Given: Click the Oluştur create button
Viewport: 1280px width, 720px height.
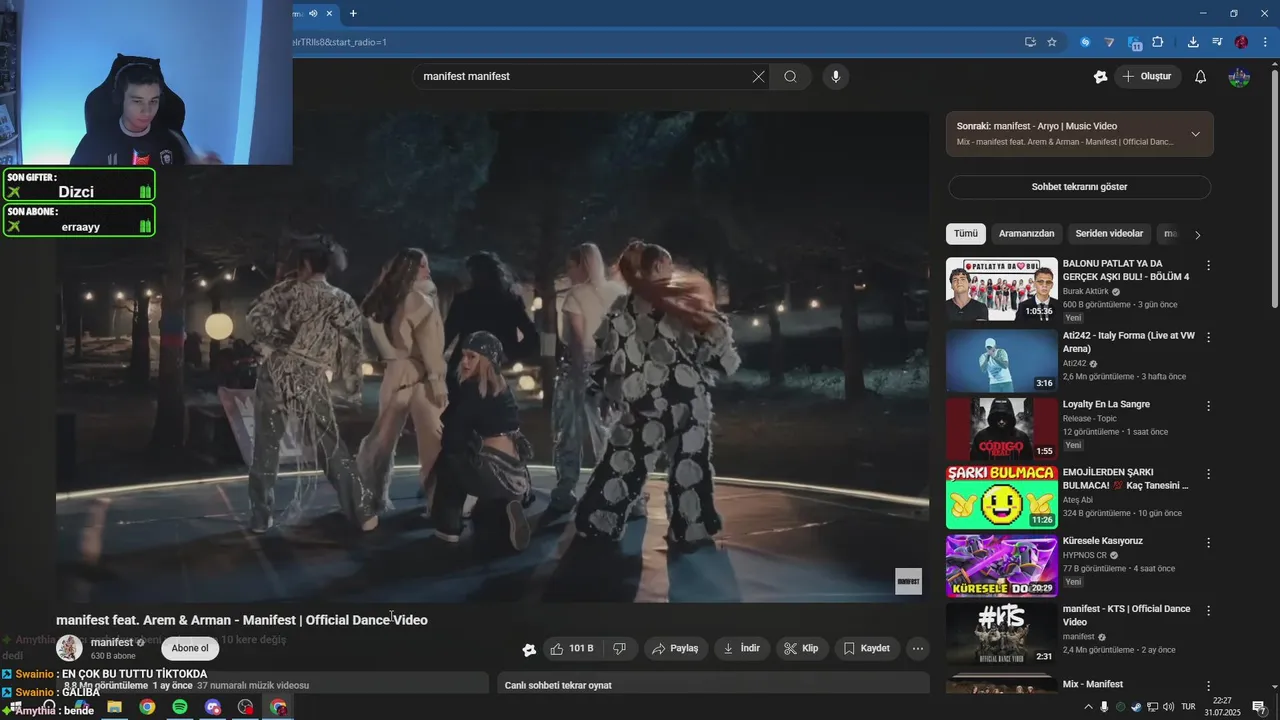Looking at the screenshot, I should tap(1147, 76).
